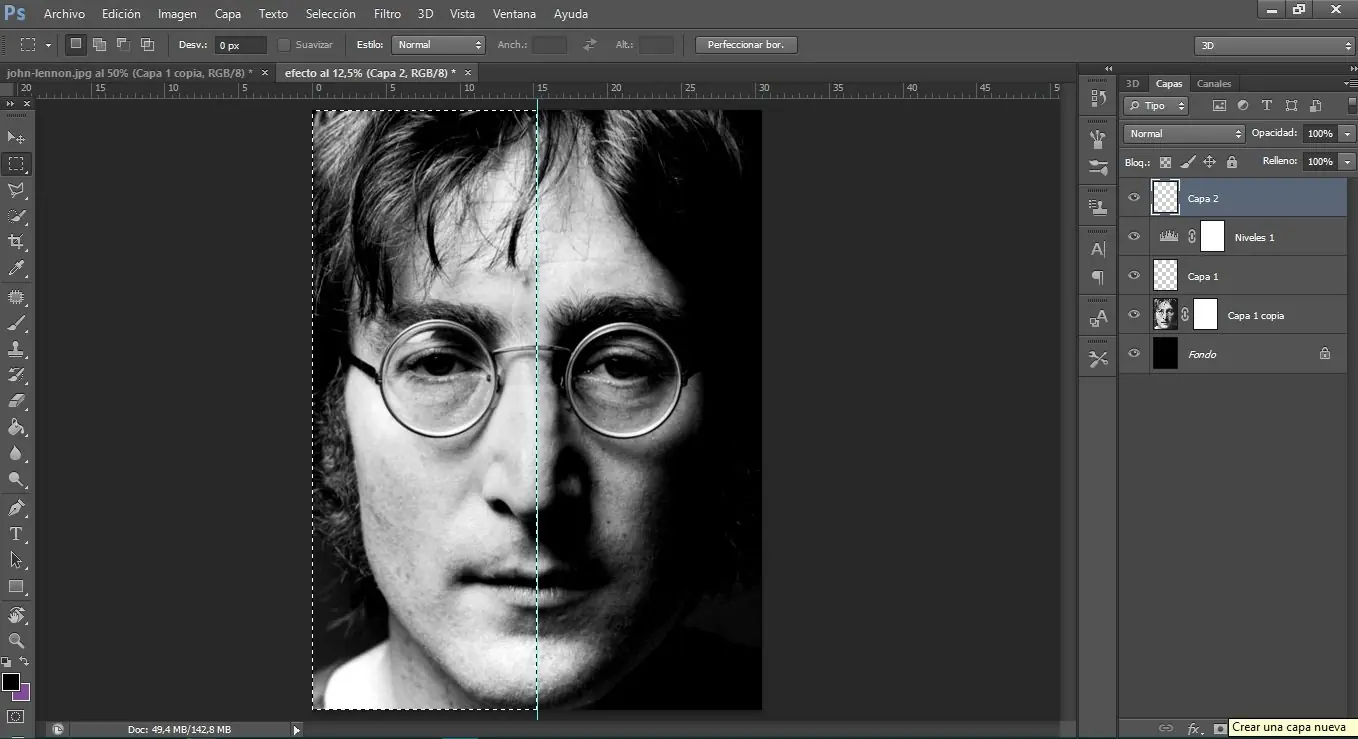Hide the Fondo layer

click(x=1134, y=353)
